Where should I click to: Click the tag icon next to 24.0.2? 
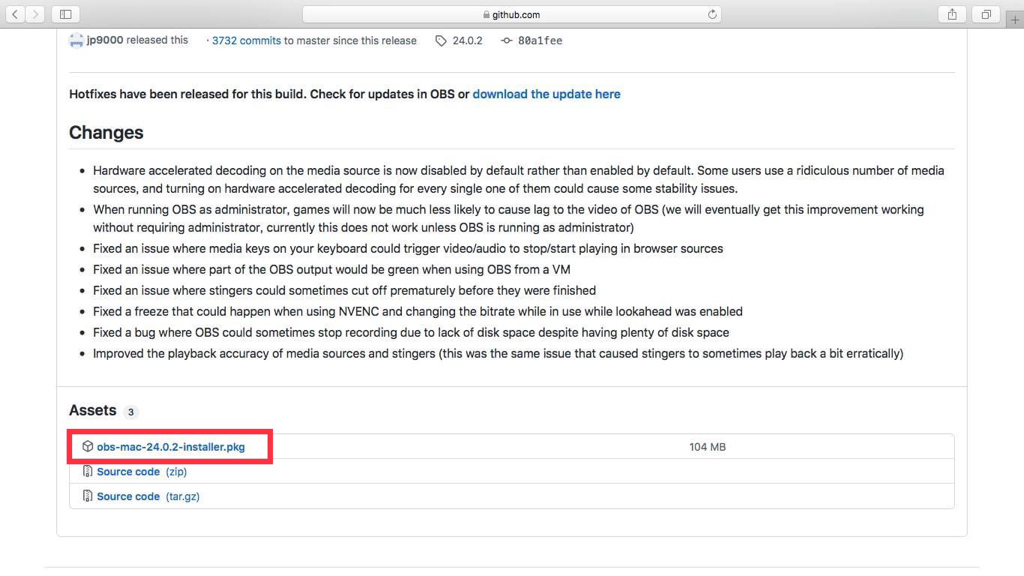pos(441,40)
